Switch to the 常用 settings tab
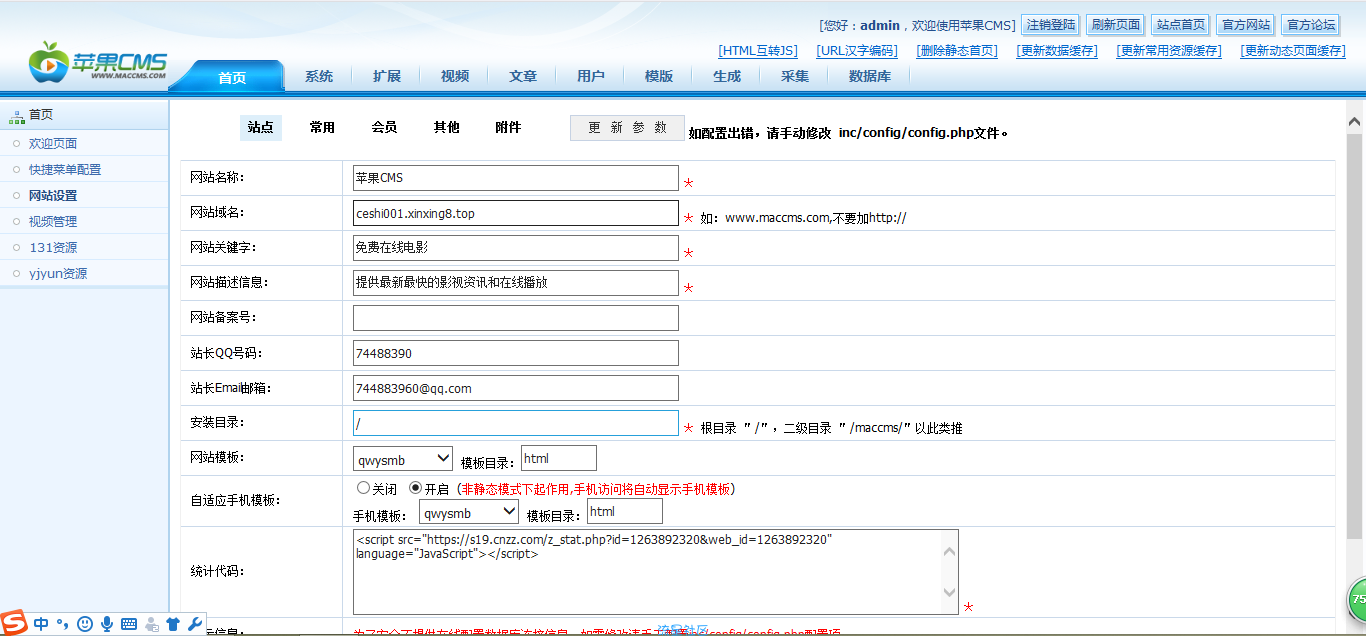 (x=322, y=127)
